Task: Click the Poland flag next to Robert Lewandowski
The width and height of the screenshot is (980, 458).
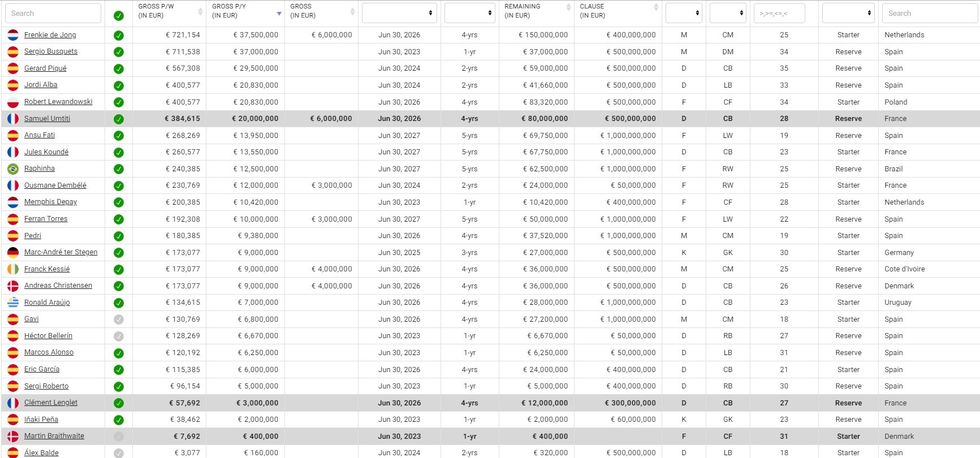Action: coord(13,102)
